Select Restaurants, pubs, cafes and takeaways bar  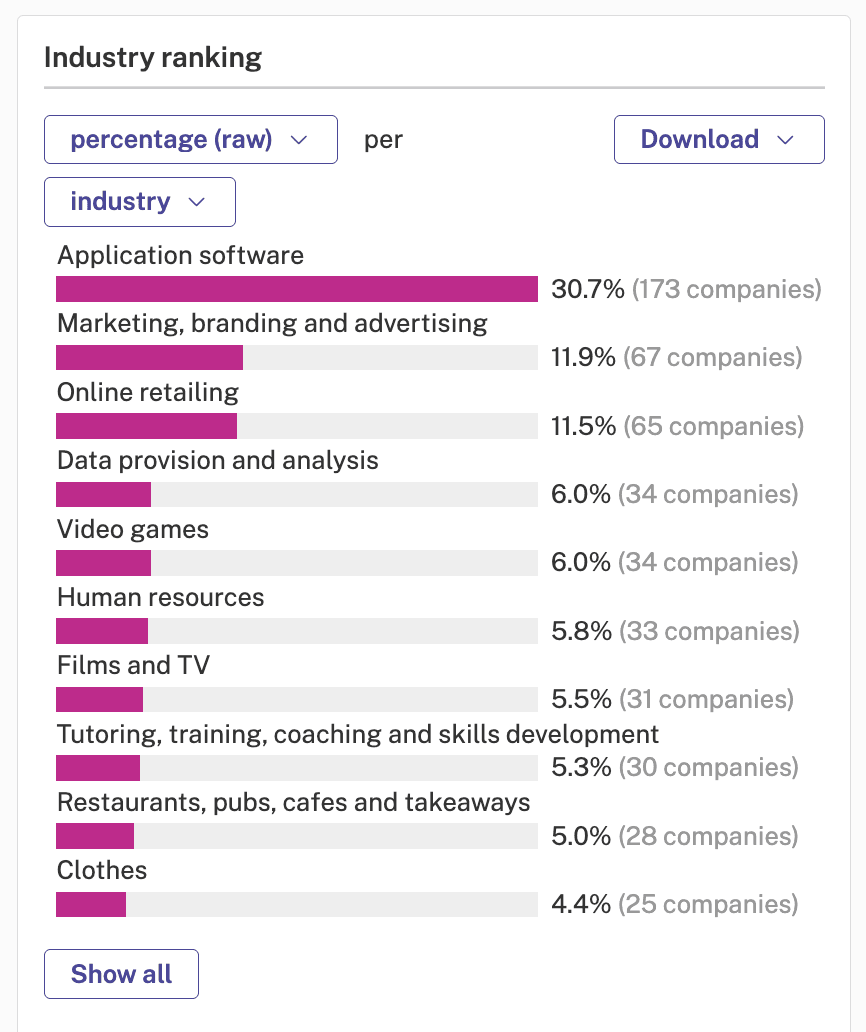[x=297, y=836]
